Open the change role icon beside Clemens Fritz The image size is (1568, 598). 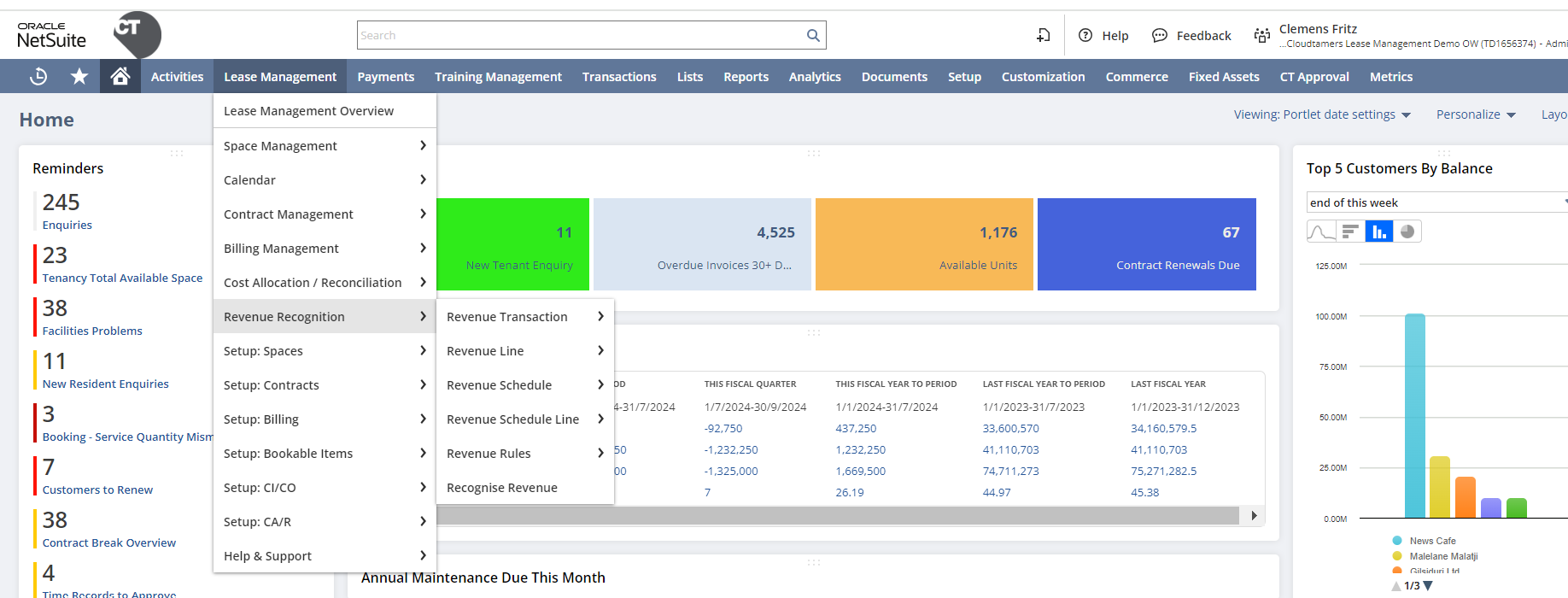point(1261,35)
